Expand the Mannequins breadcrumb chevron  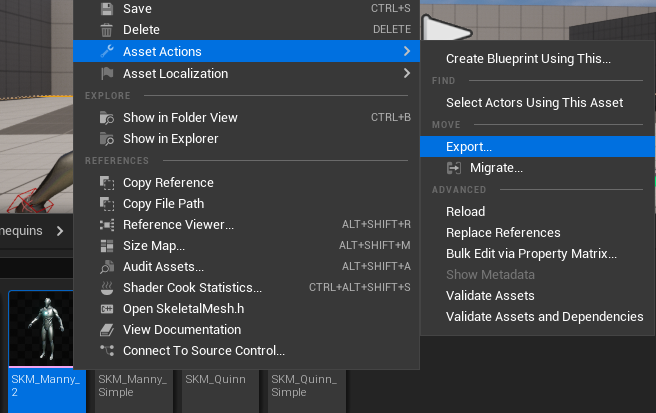[60, 231]
